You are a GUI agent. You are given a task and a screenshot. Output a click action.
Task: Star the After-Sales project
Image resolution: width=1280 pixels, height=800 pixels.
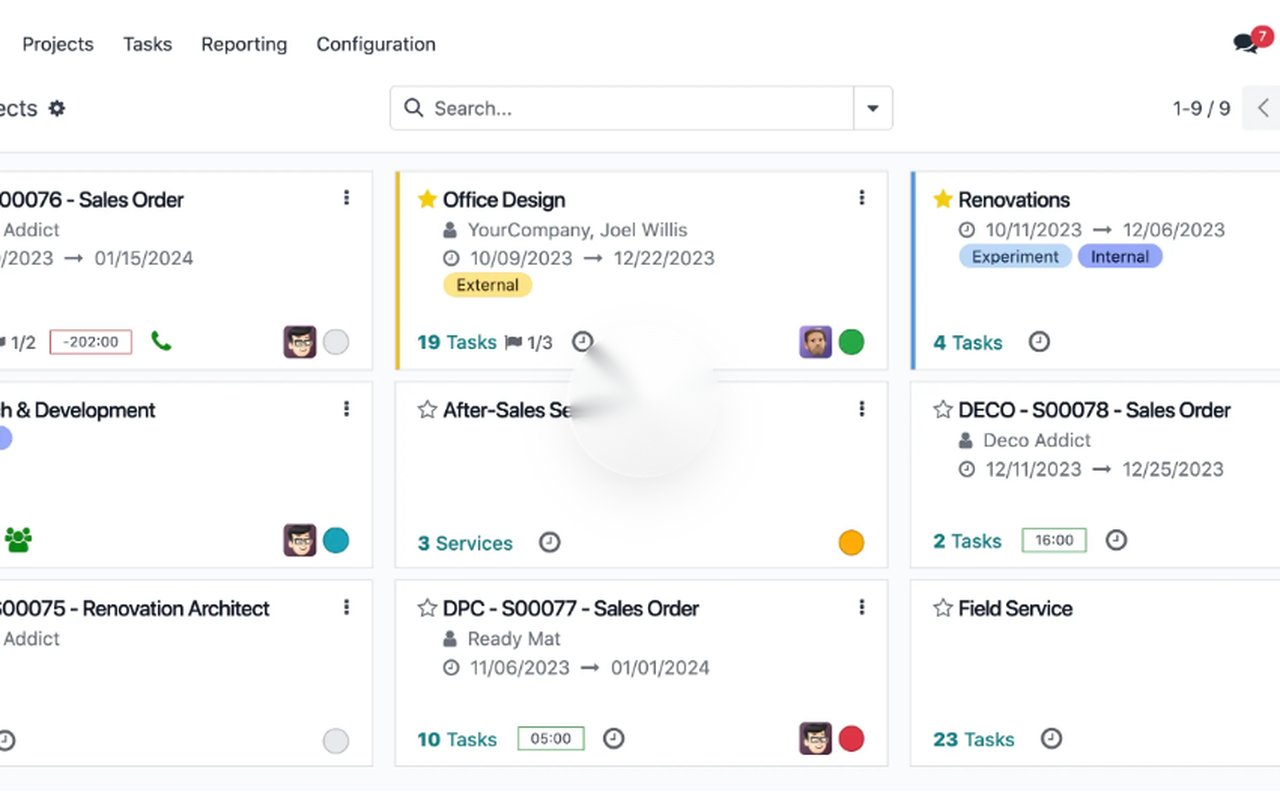(x=427, y=409)
